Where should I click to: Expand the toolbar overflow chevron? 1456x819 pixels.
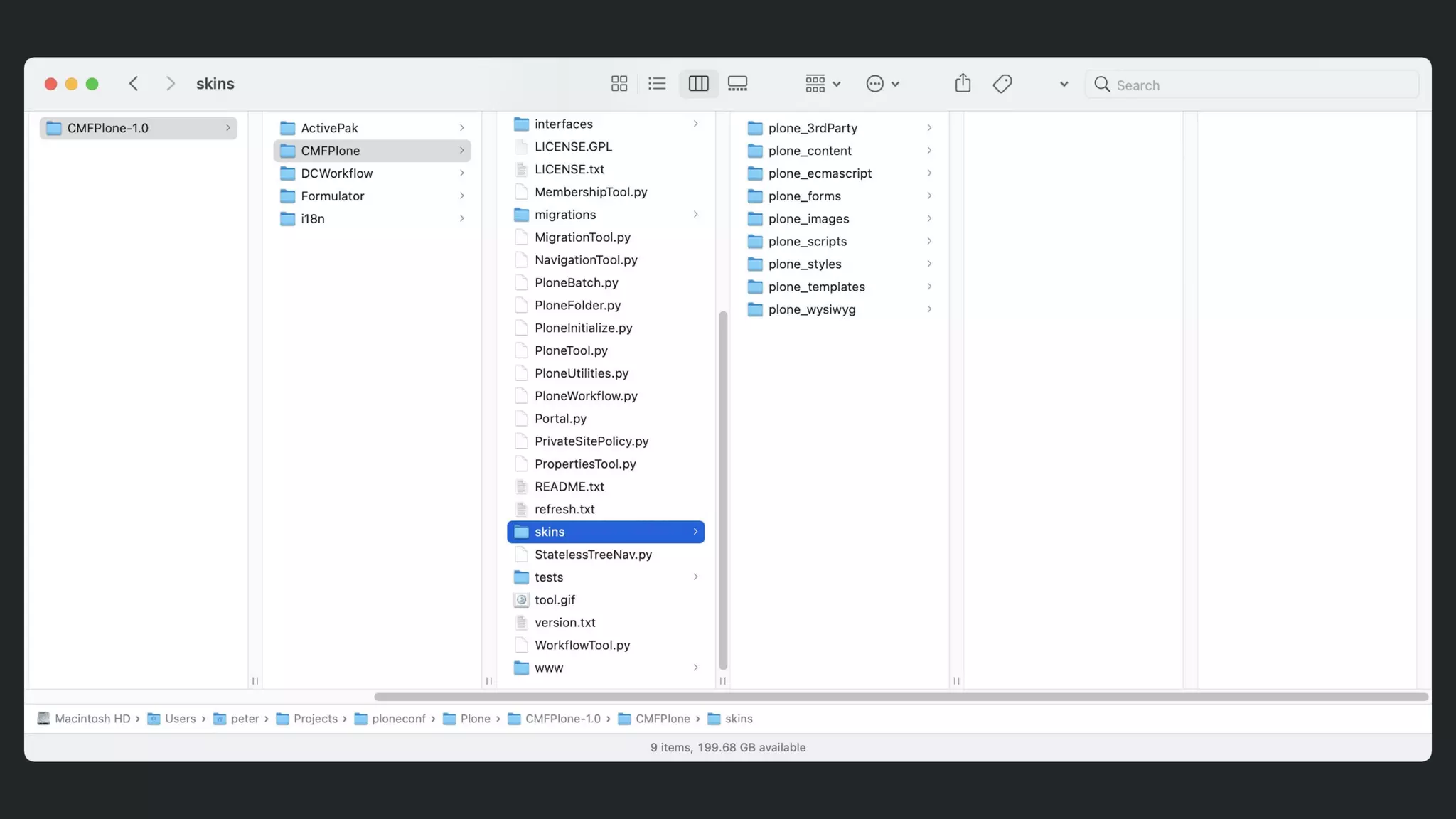pos(1064,84)
